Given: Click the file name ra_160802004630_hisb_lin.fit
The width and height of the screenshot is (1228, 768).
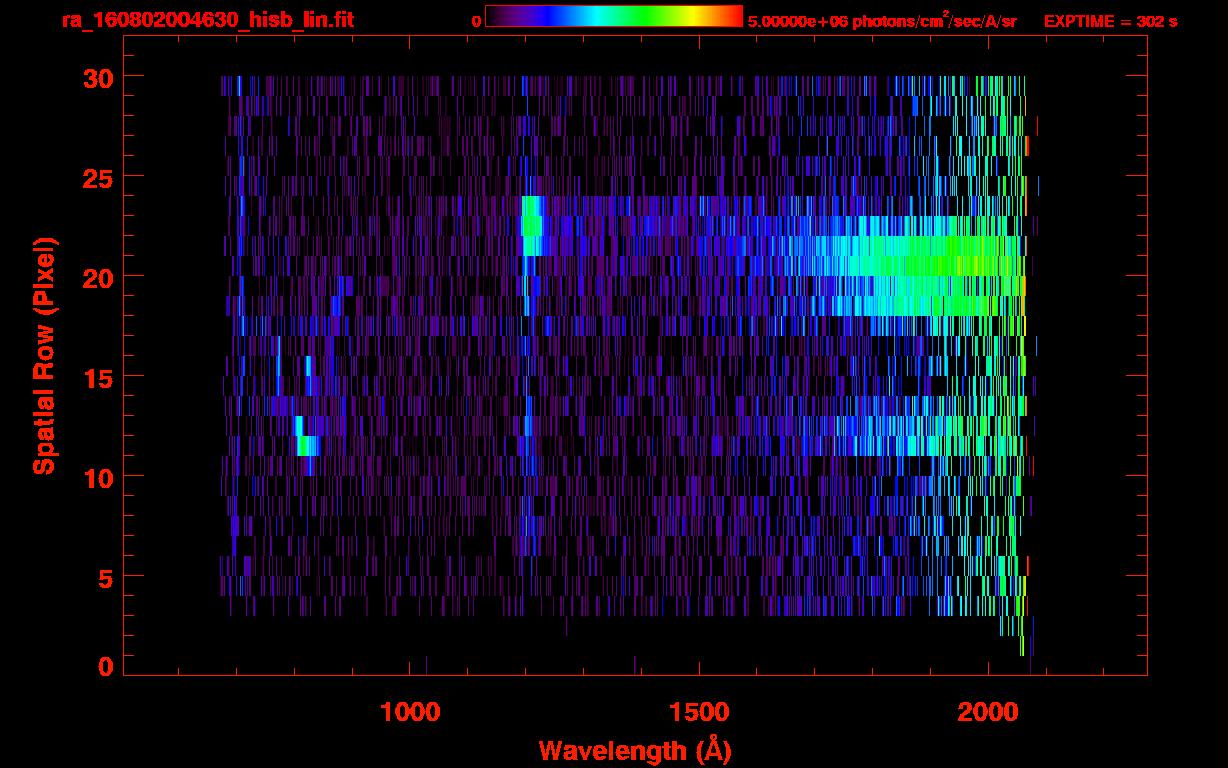Looking at the screenshot, I should [x=207, y=20].
